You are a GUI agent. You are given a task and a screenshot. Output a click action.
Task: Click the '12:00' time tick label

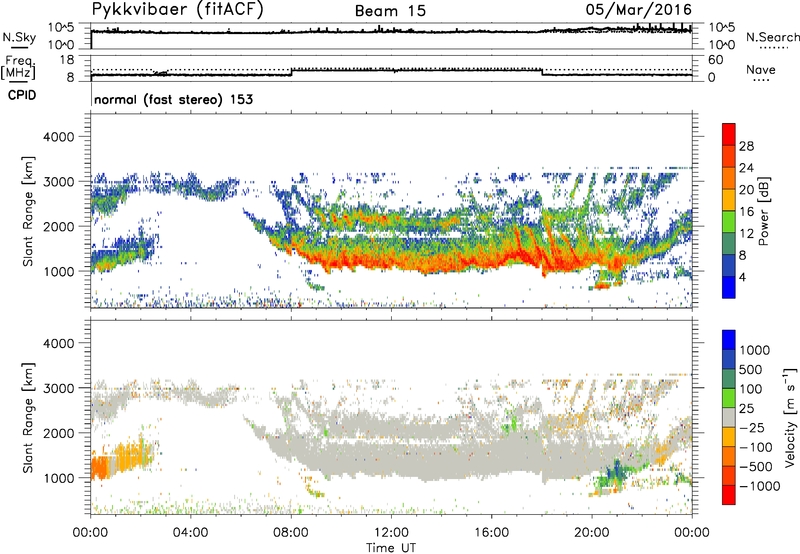click(391, 533)
